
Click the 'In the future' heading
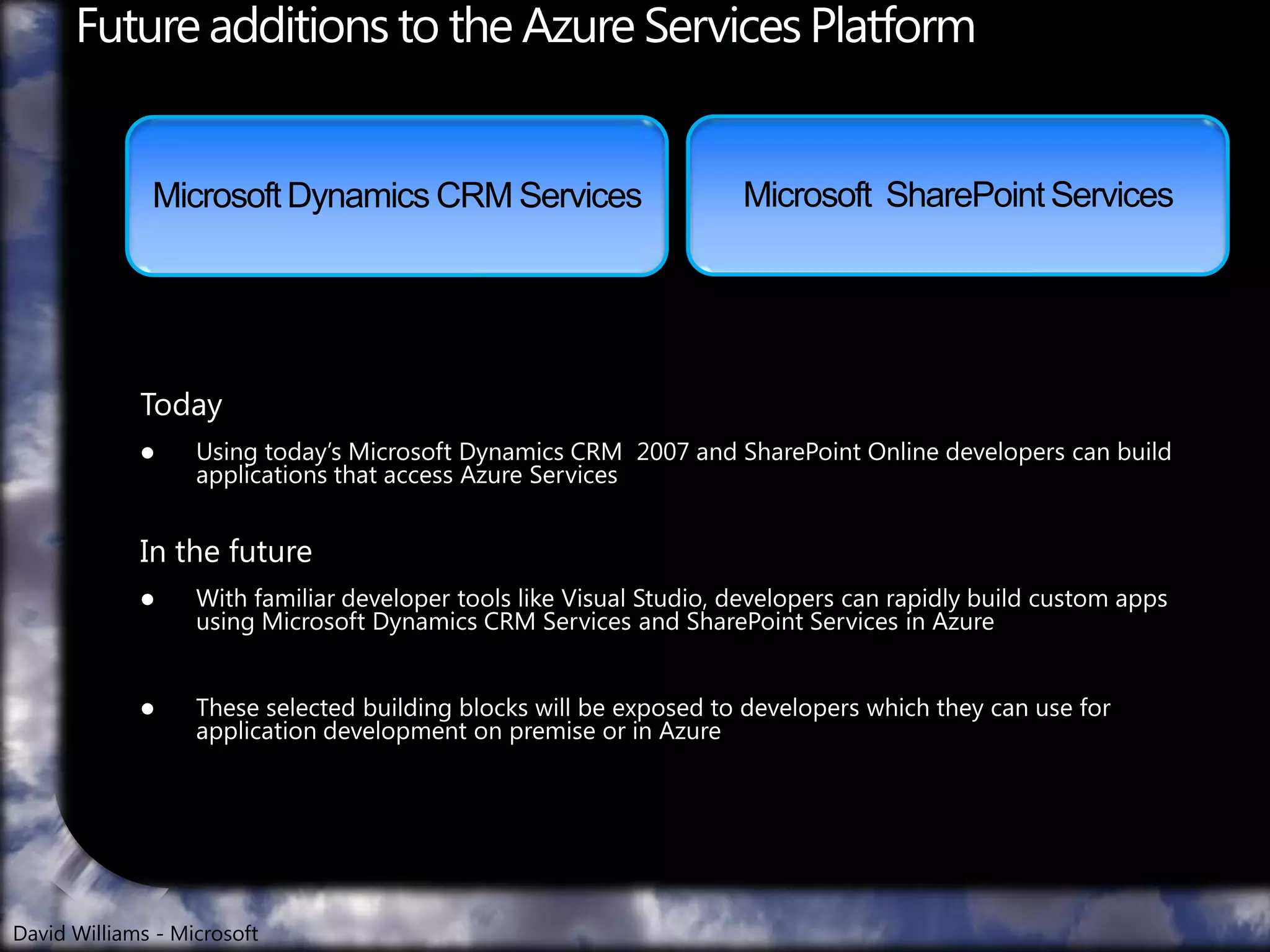click(226, 551)
